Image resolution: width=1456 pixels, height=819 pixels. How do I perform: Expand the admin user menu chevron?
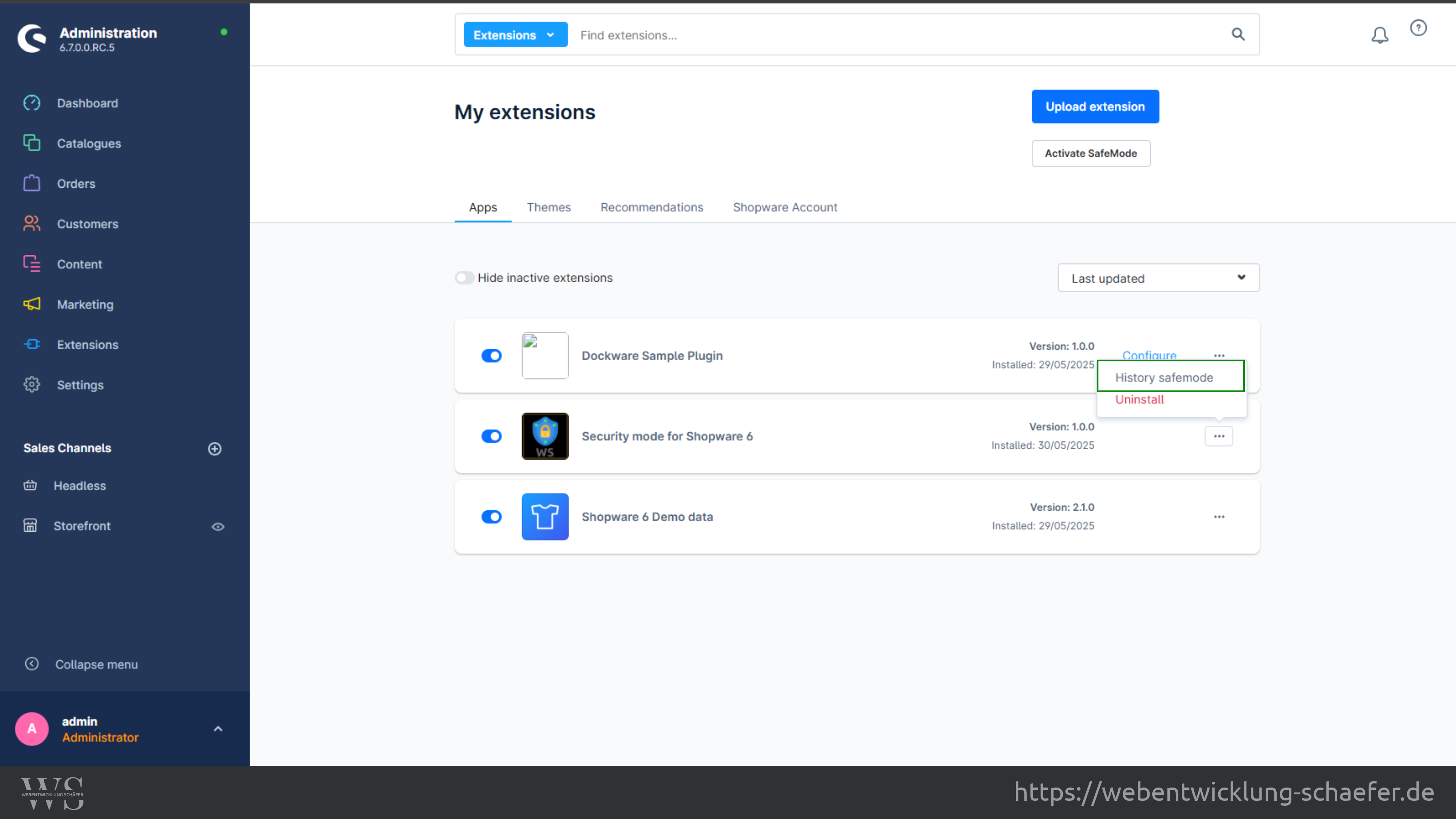coord(218,728)
